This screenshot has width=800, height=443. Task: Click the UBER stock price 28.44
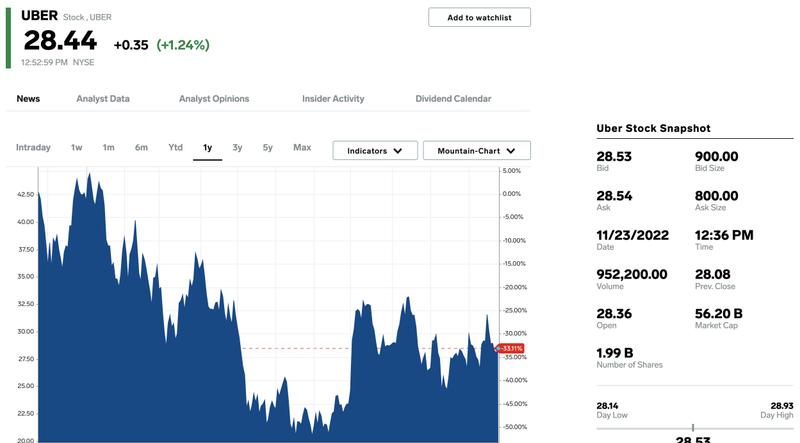pos(60,40)
